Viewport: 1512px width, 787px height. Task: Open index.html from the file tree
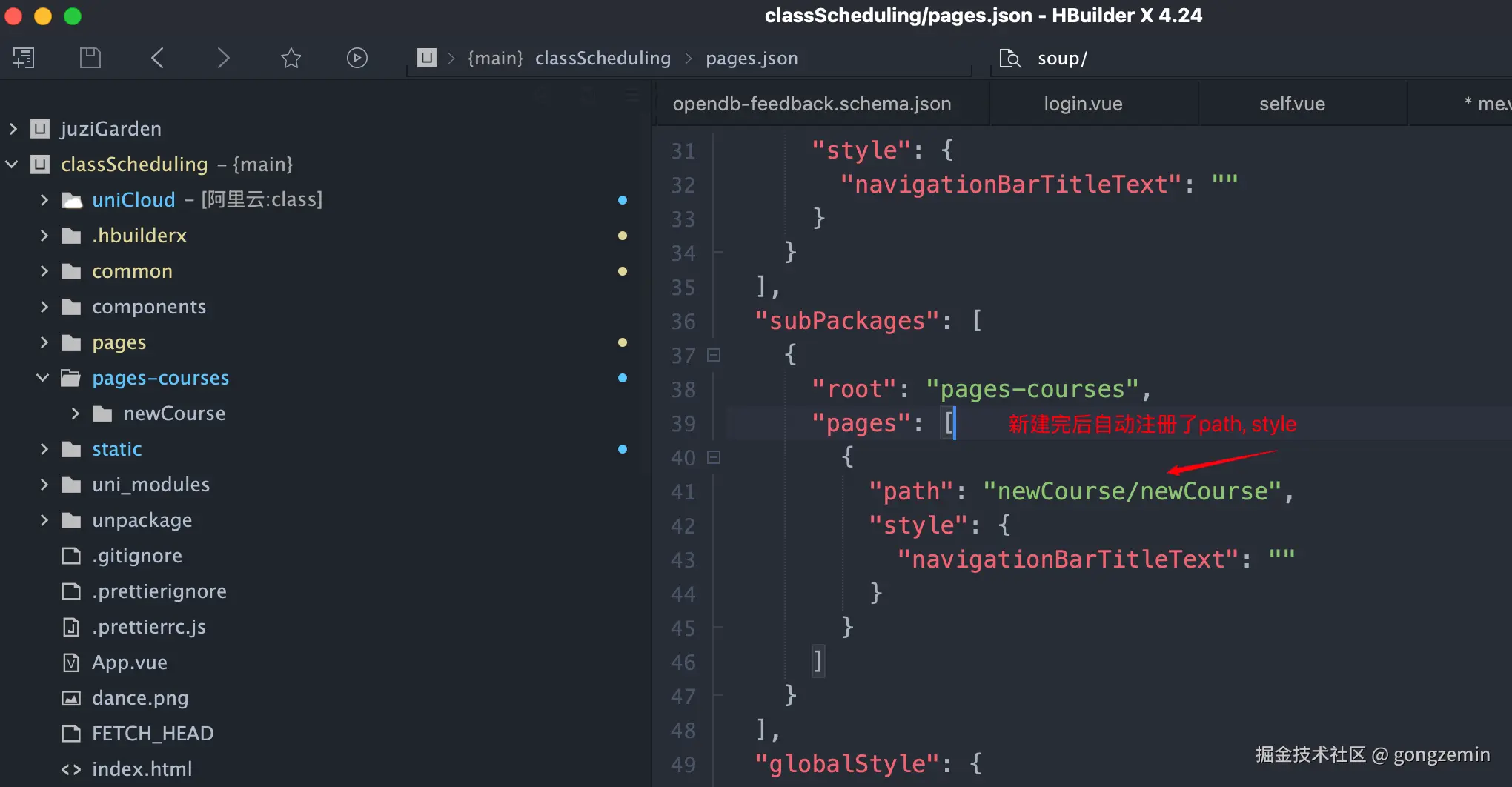(x=142, y=769)
